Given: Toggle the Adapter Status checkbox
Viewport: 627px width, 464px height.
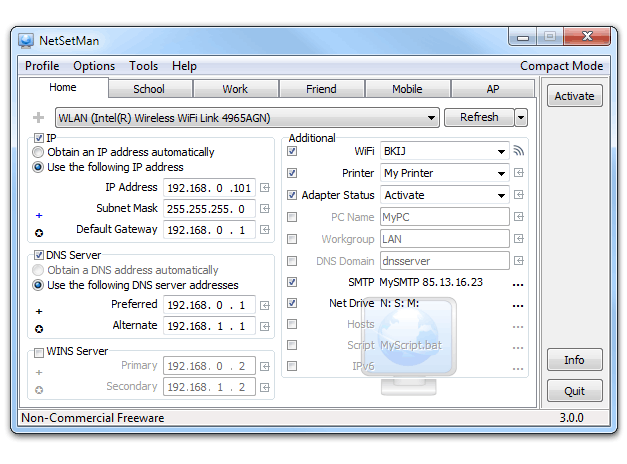Looking at the screenshot, I should click(292, 195).
